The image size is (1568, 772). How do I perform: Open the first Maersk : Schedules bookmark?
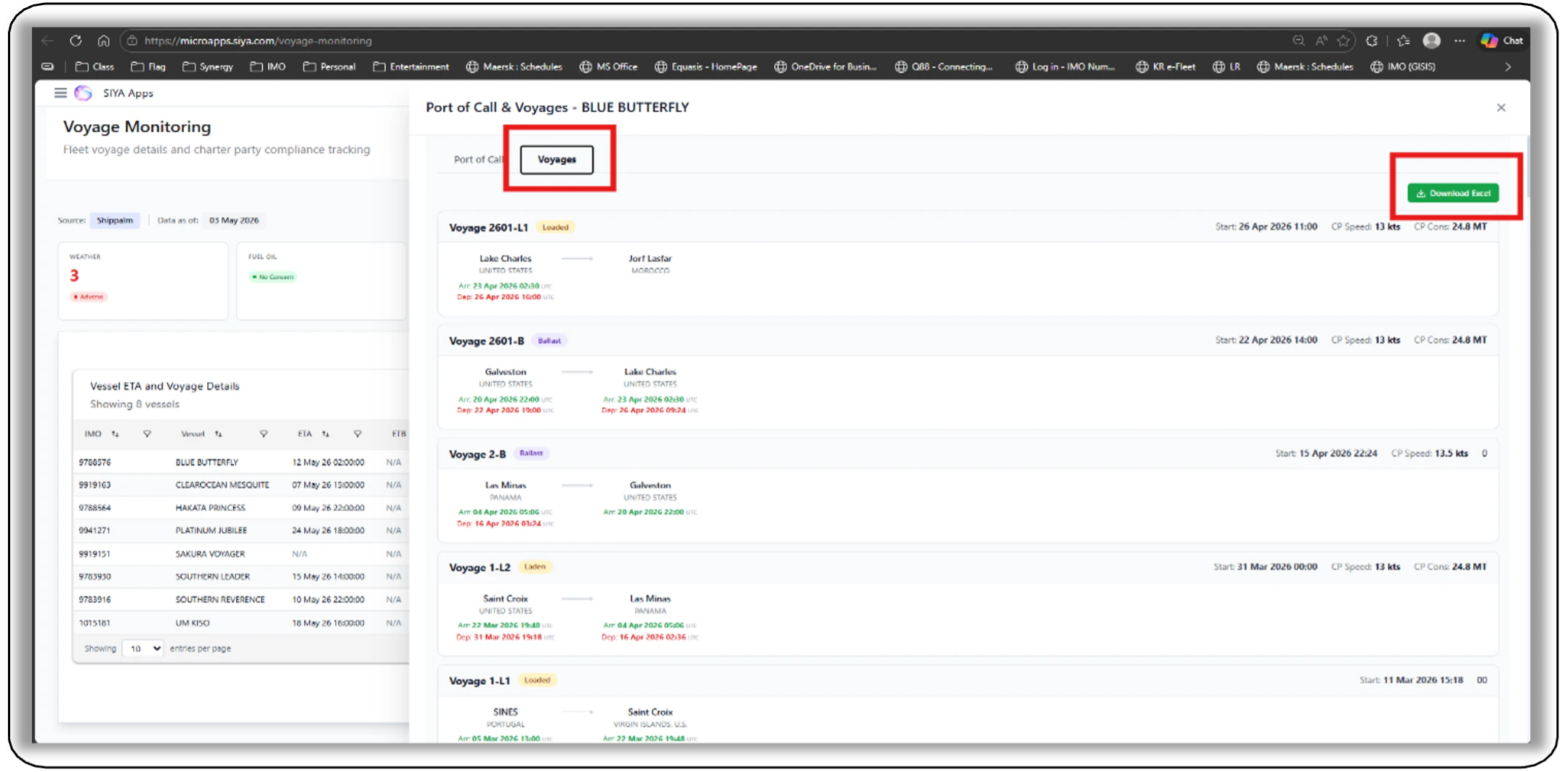tap(514, 67)
